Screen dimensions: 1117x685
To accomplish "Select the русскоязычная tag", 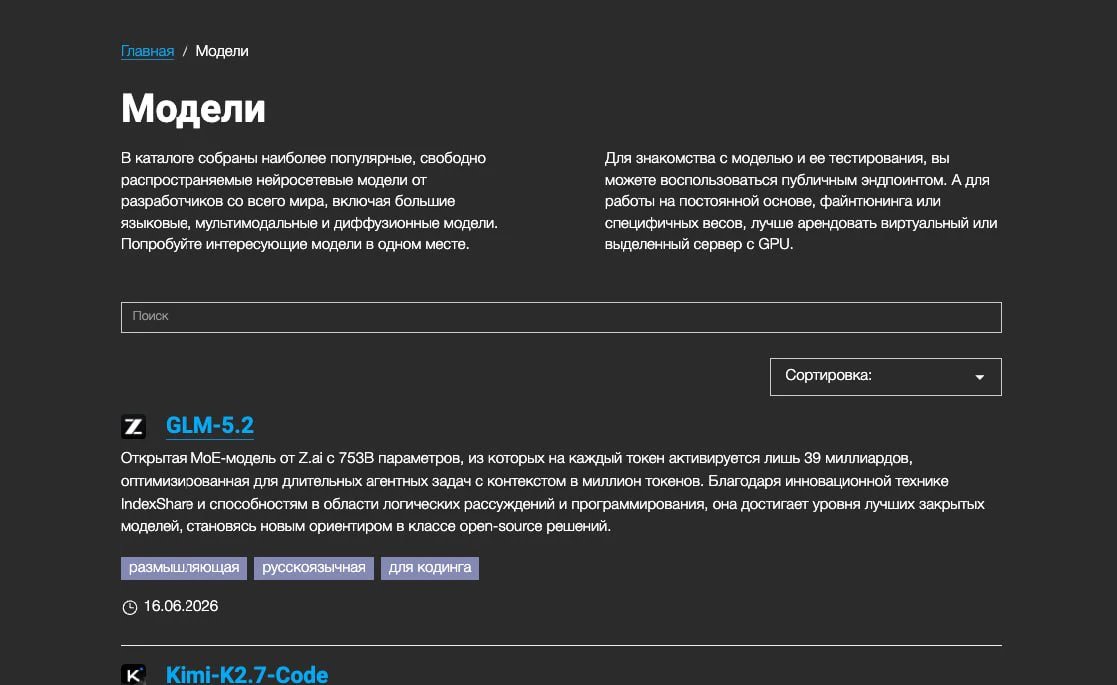I will (x=313, y=568).
